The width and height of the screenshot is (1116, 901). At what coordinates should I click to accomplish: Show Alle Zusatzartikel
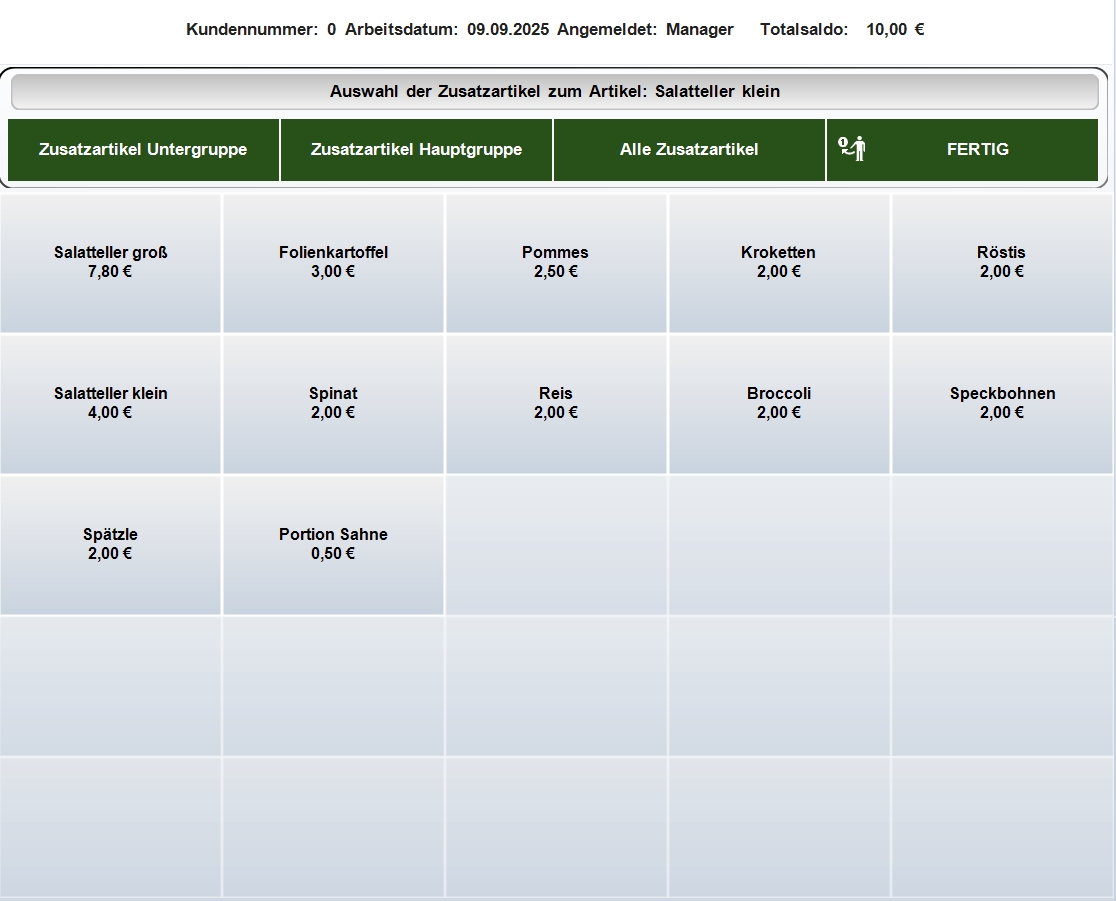689,149
